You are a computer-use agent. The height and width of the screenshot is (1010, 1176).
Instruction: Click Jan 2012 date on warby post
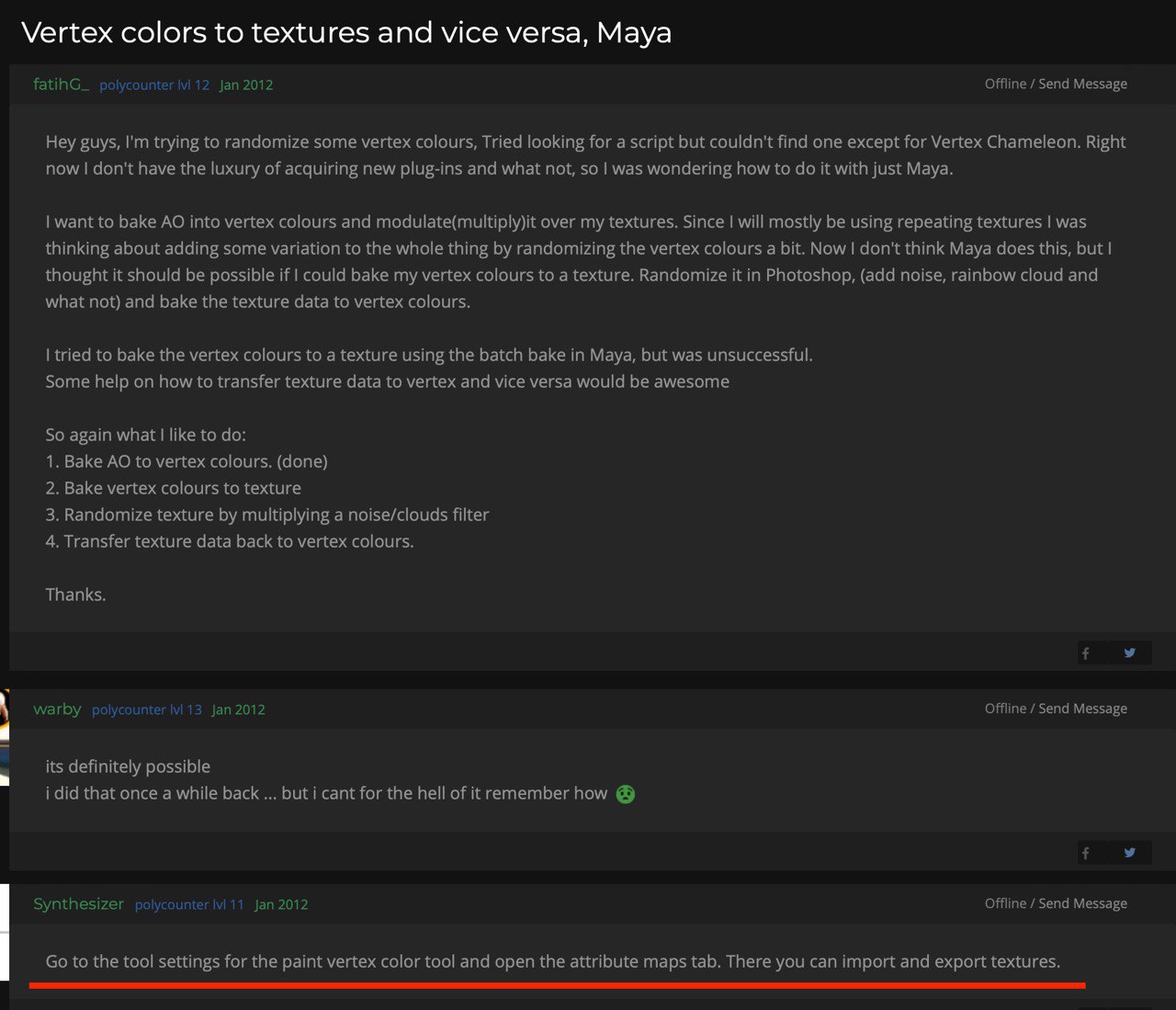pos(239,709)
